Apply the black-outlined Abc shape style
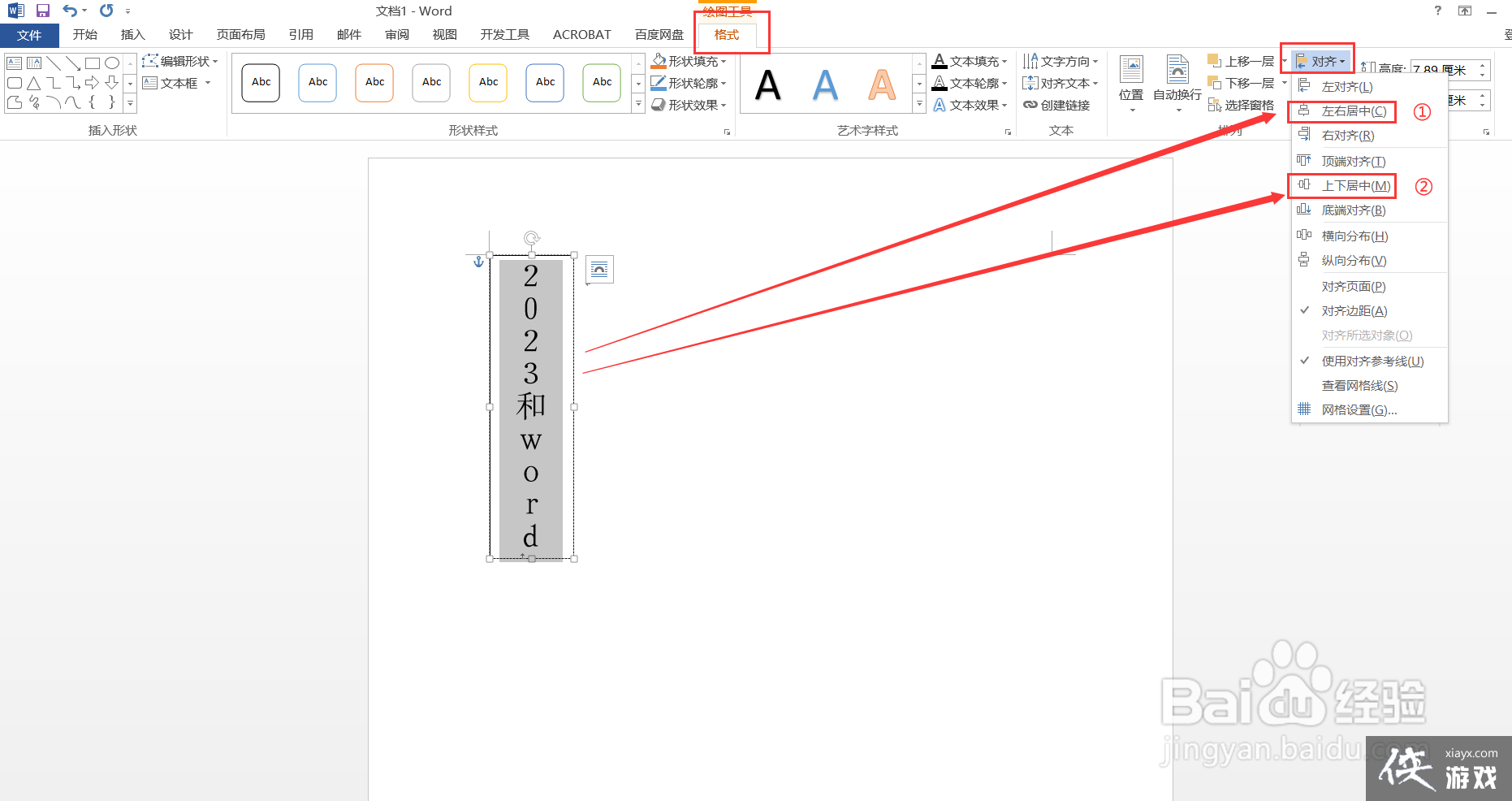Screen dimensions: 1512x801 261,83
